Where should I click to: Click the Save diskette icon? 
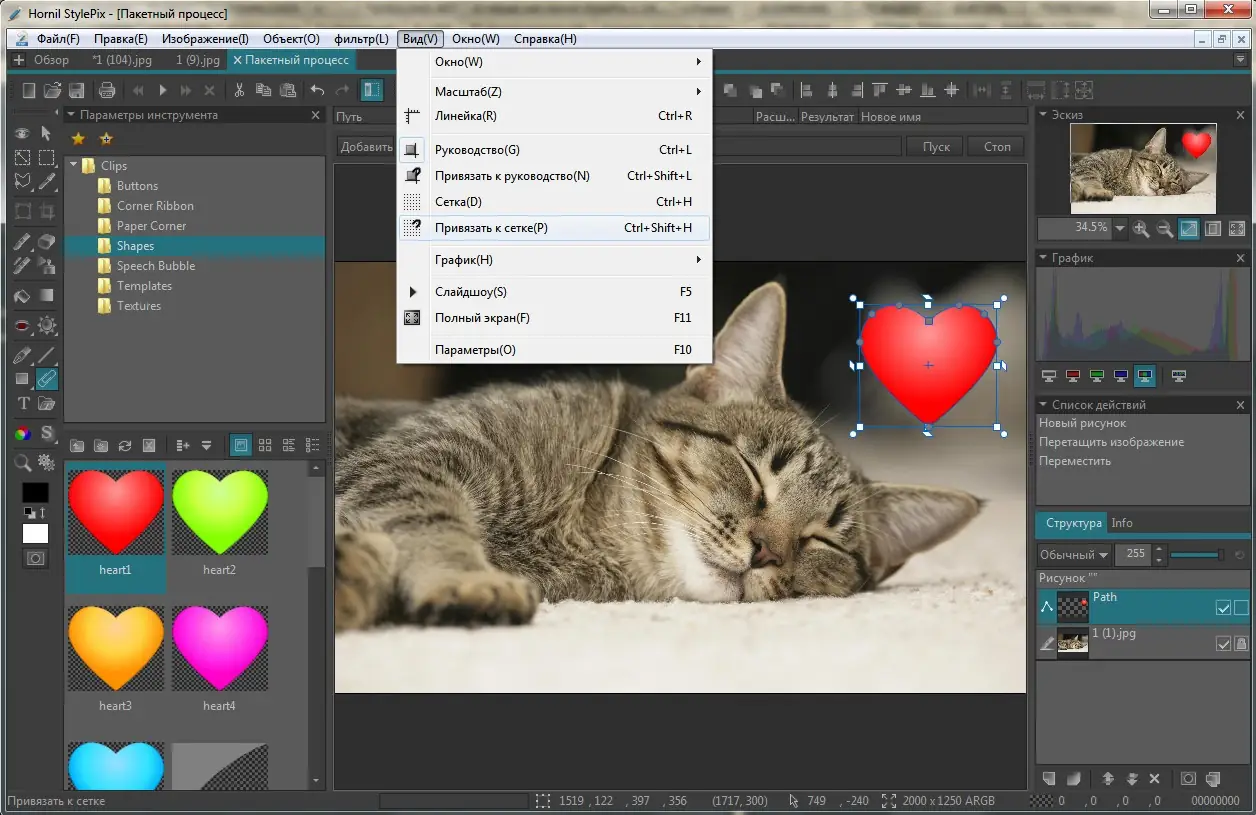pos(77,90)
